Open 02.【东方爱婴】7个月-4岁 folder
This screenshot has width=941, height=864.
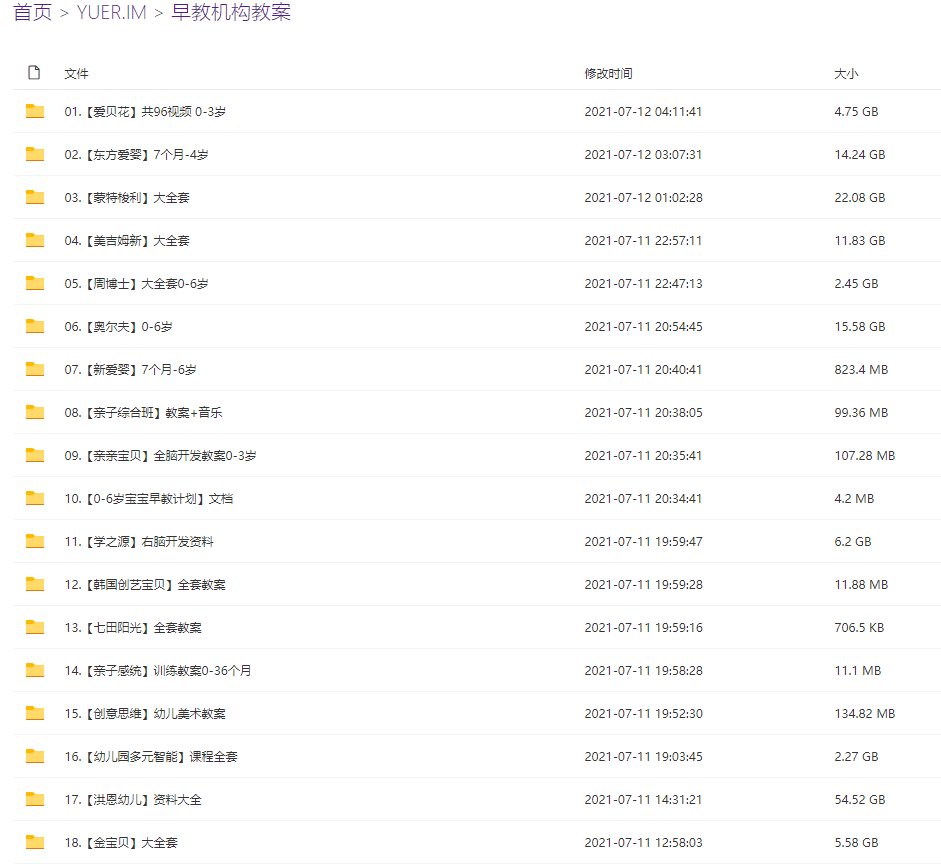(x=136, y=154)
